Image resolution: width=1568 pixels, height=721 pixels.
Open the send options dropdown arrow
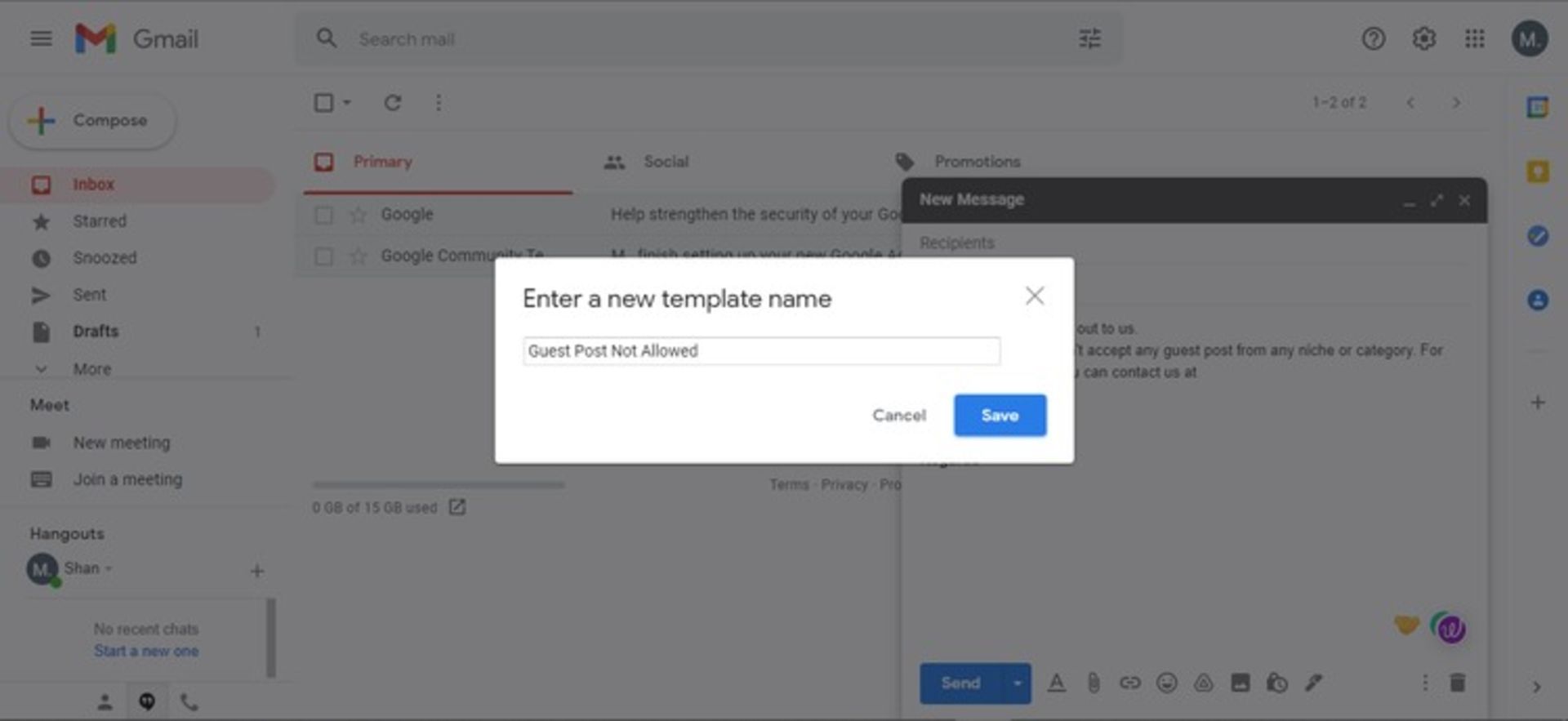pyautogui.click(x=1017, y=683)
